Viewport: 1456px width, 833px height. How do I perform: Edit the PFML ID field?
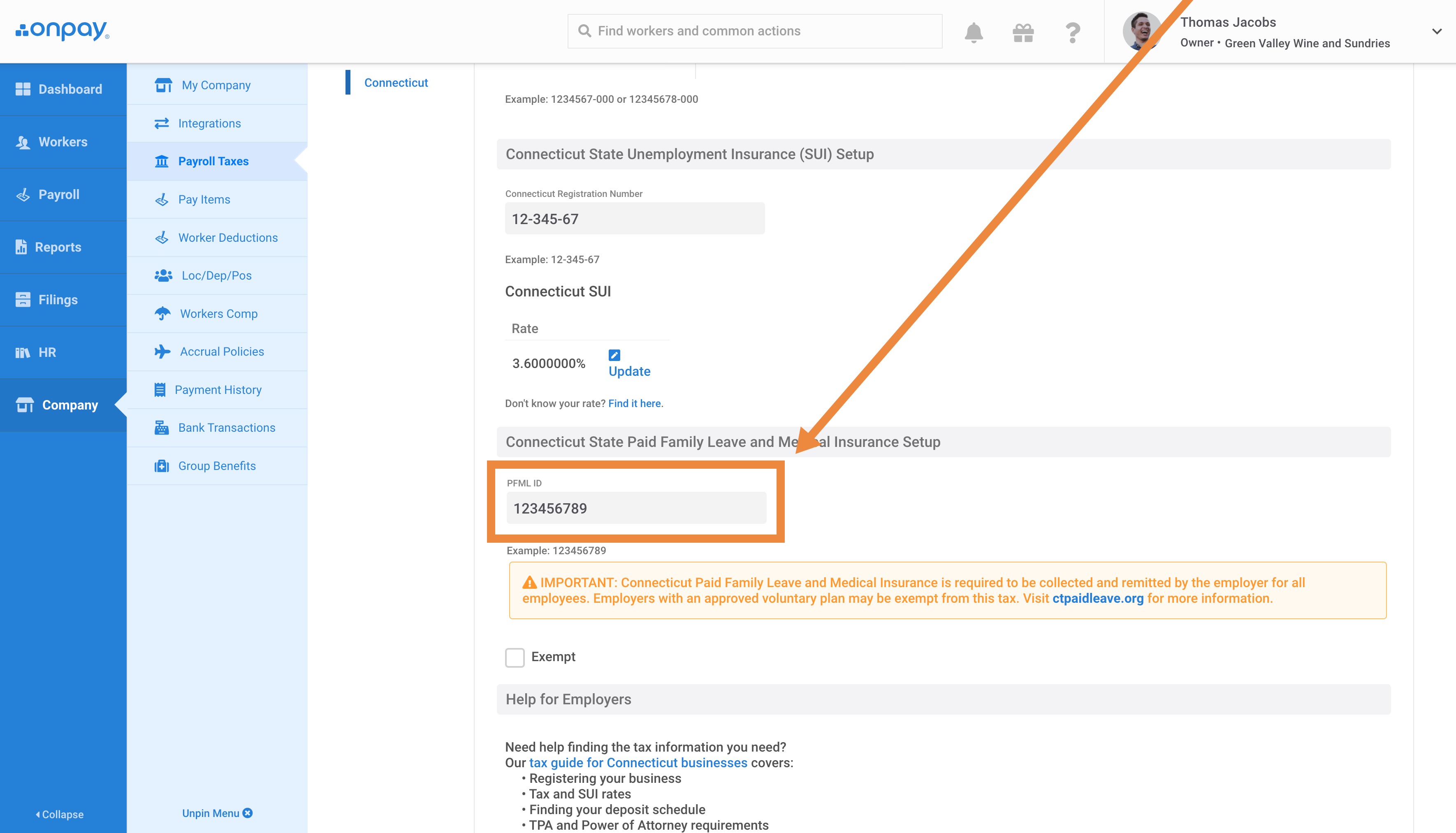coord(636,508)
